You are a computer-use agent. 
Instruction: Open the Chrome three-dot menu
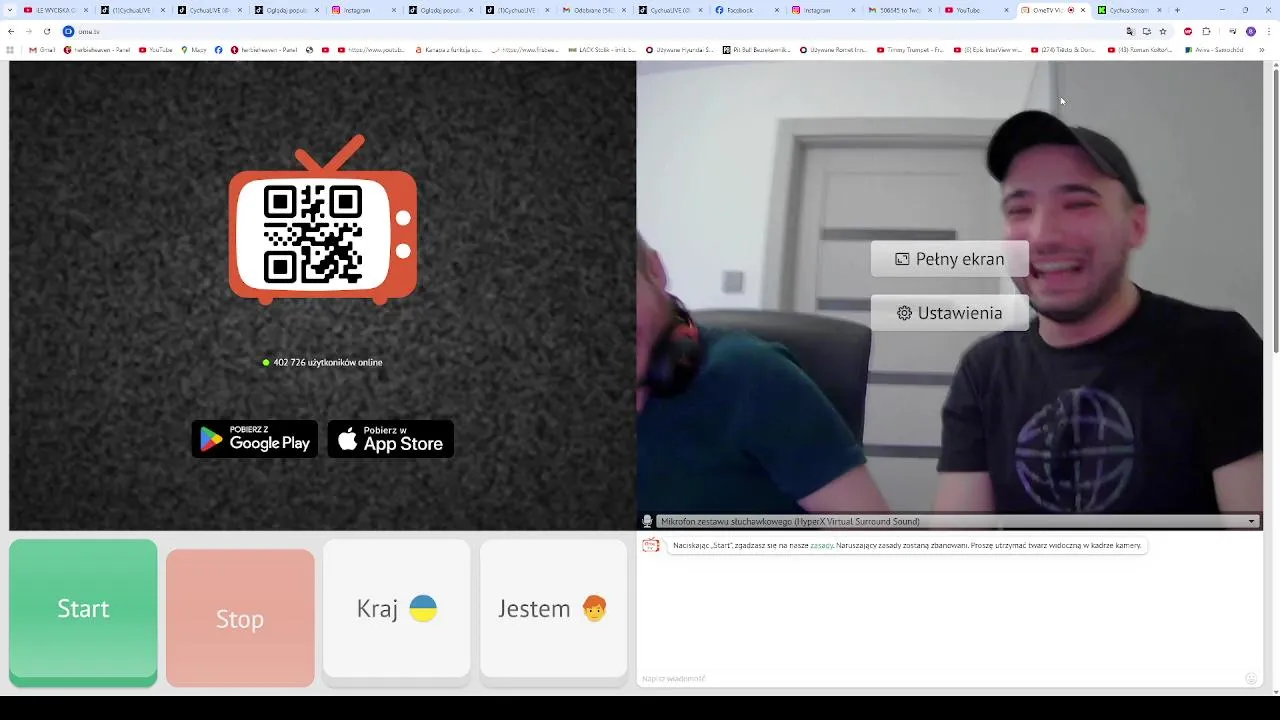(1267, 31)
